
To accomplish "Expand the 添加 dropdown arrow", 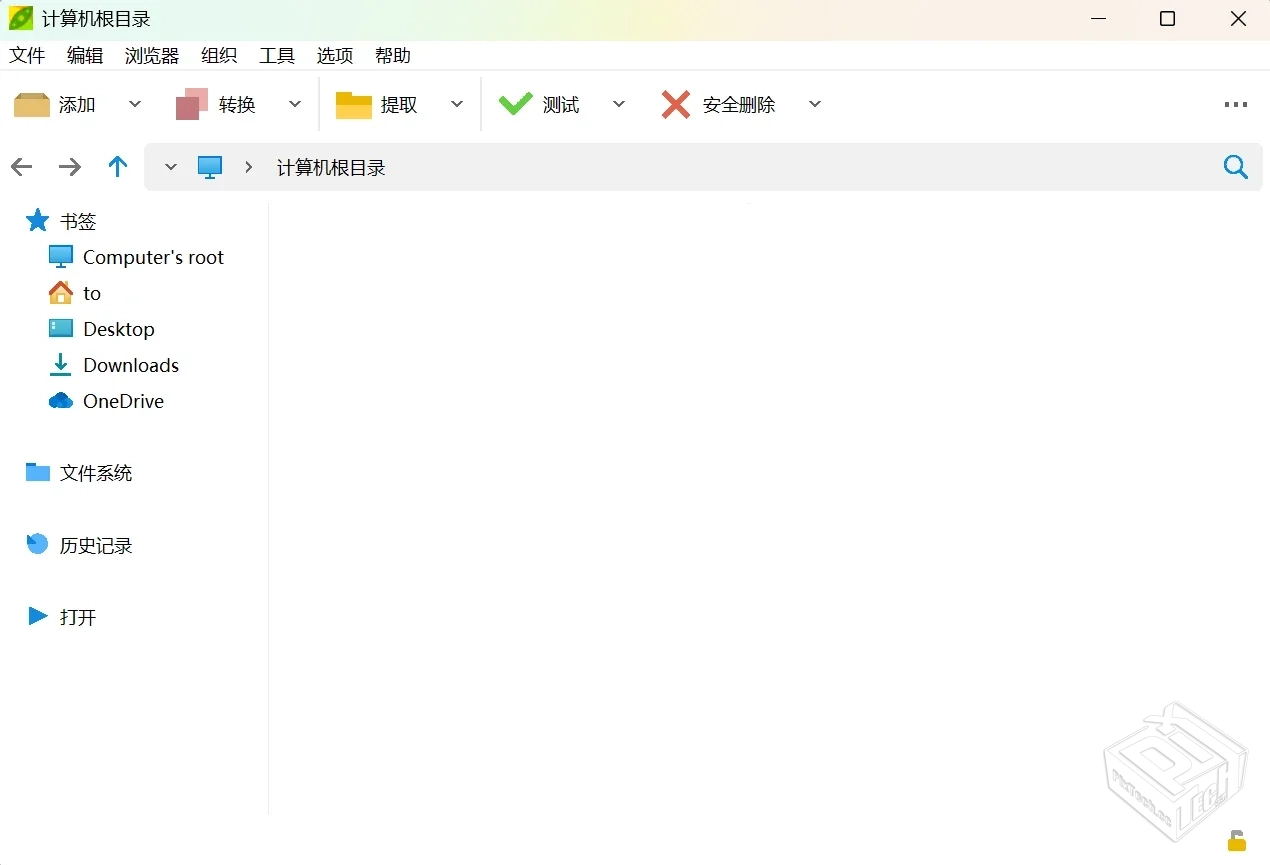I will 135,103.
